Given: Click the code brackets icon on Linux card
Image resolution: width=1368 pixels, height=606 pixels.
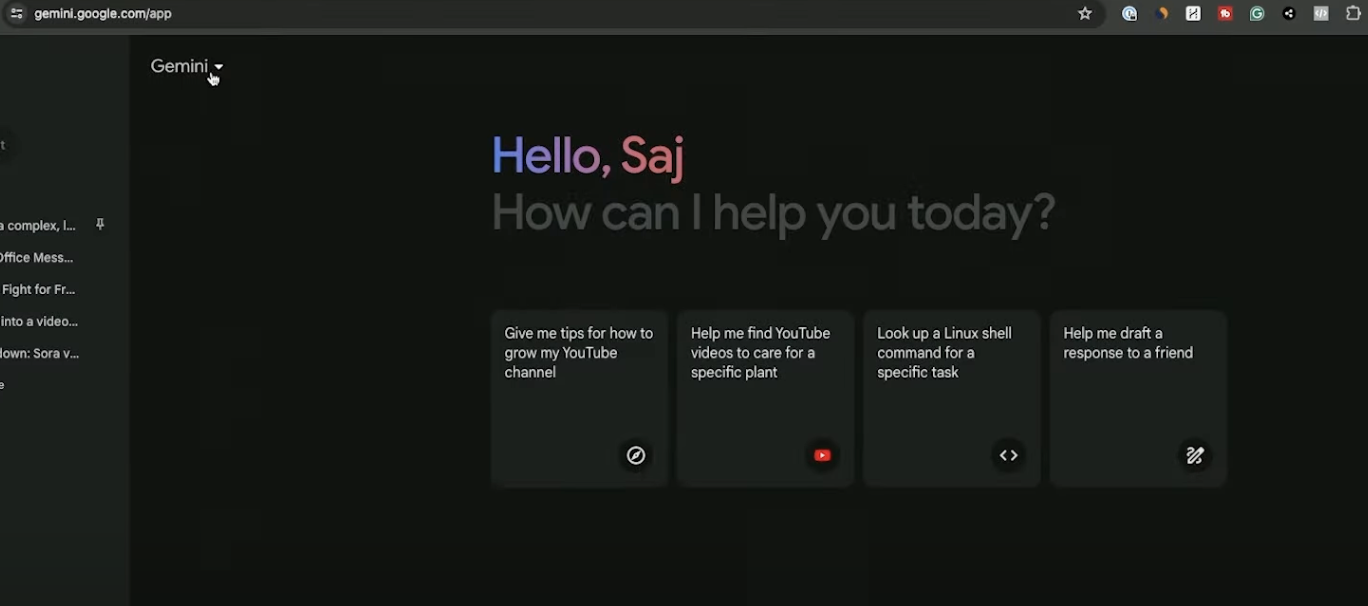Looking at the screenshot, I should (x=1009, y=455).
